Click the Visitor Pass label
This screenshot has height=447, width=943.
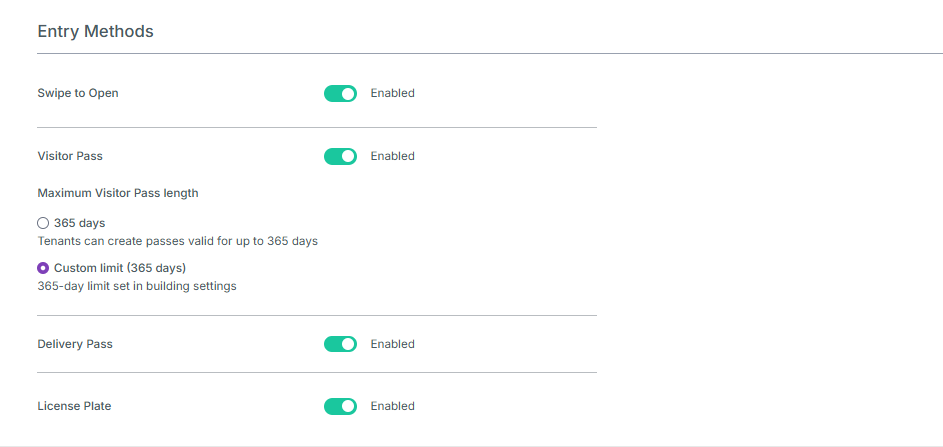(70, 156)
